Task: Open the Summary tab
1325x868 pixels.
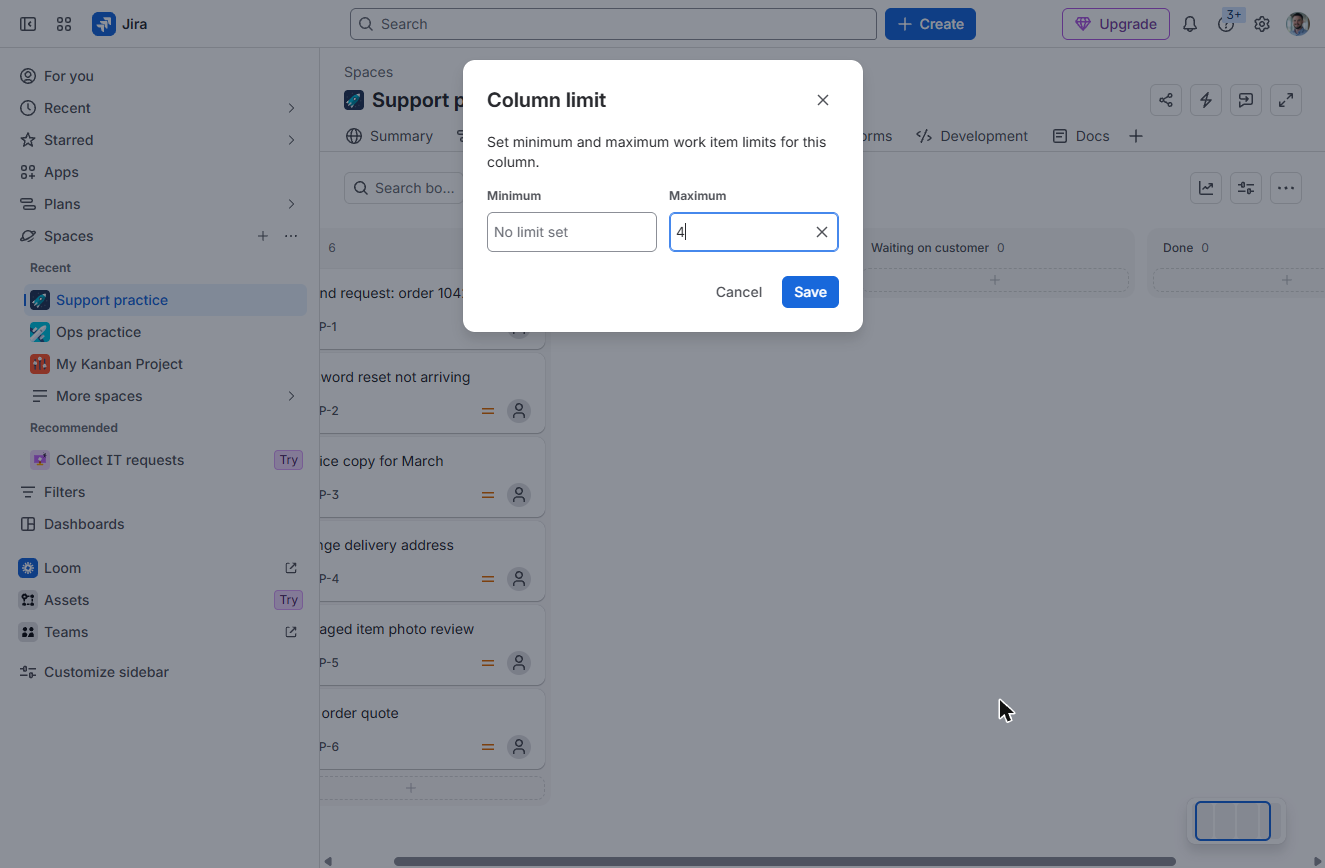Action: click(x=389, y=136)
